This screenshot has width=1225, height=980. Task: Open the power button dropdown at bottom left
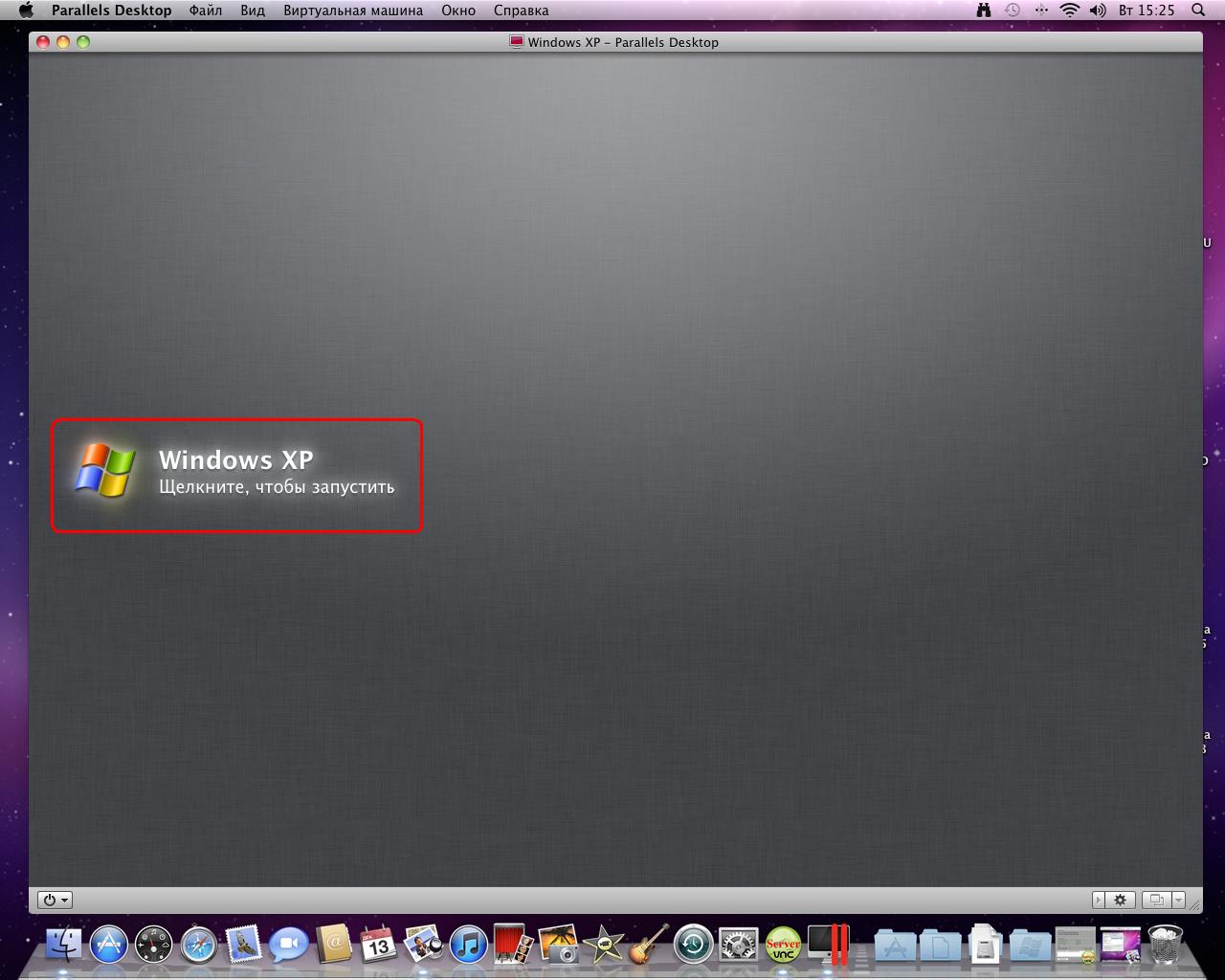[x=55, y=900]
